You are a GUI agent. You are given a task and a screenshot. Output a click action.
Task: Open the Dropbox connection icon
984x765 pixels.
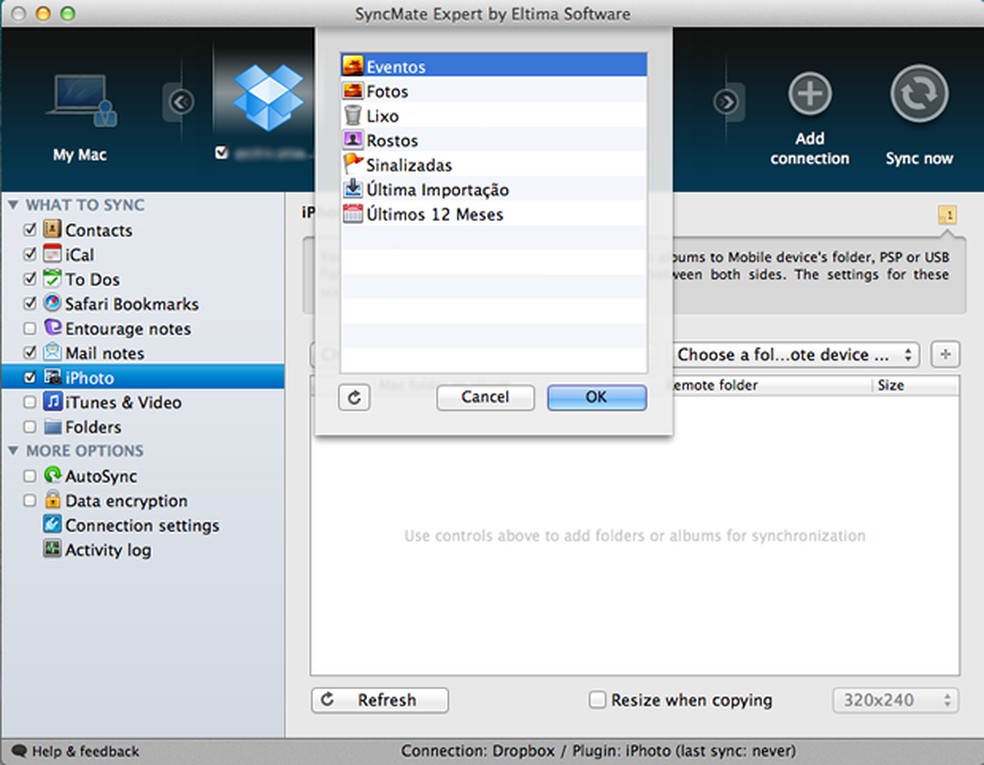point(268,97)
